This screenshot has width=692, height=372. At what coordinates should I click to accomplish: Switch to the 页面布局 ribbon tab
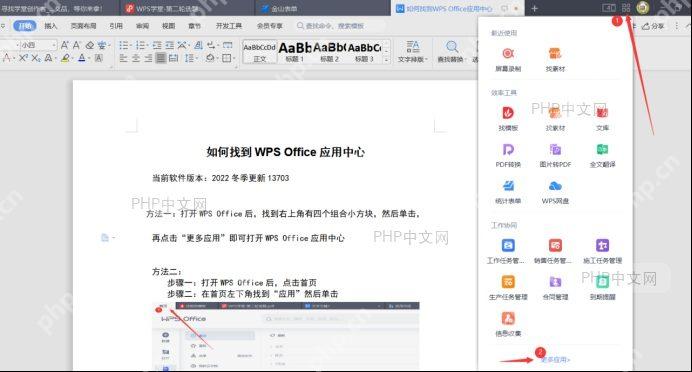[x=83, y=26]
